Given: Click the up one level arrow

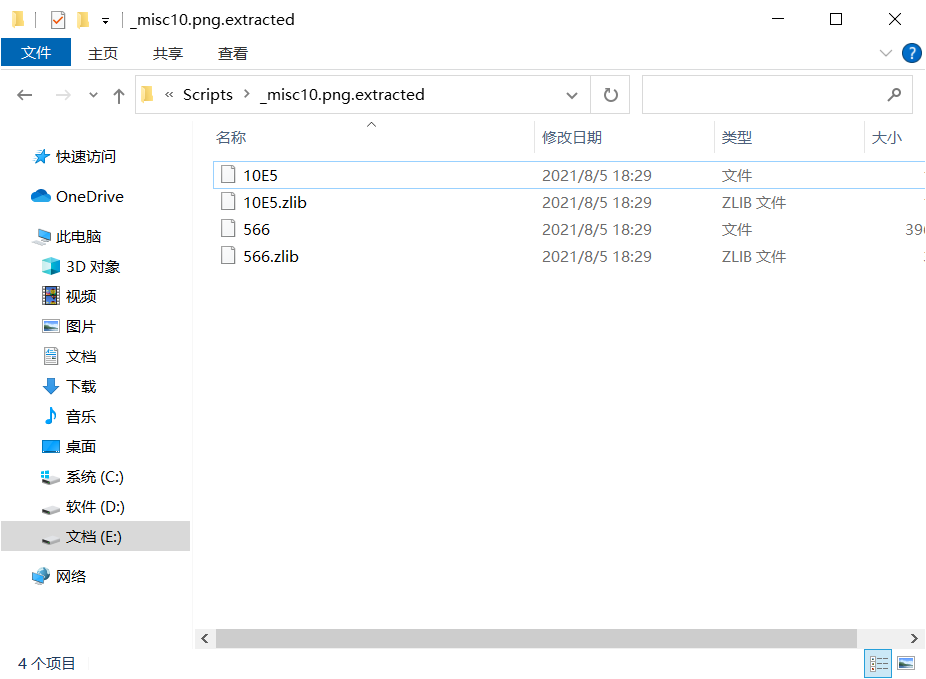Looking at the screenshot, I should pos(118,94).
